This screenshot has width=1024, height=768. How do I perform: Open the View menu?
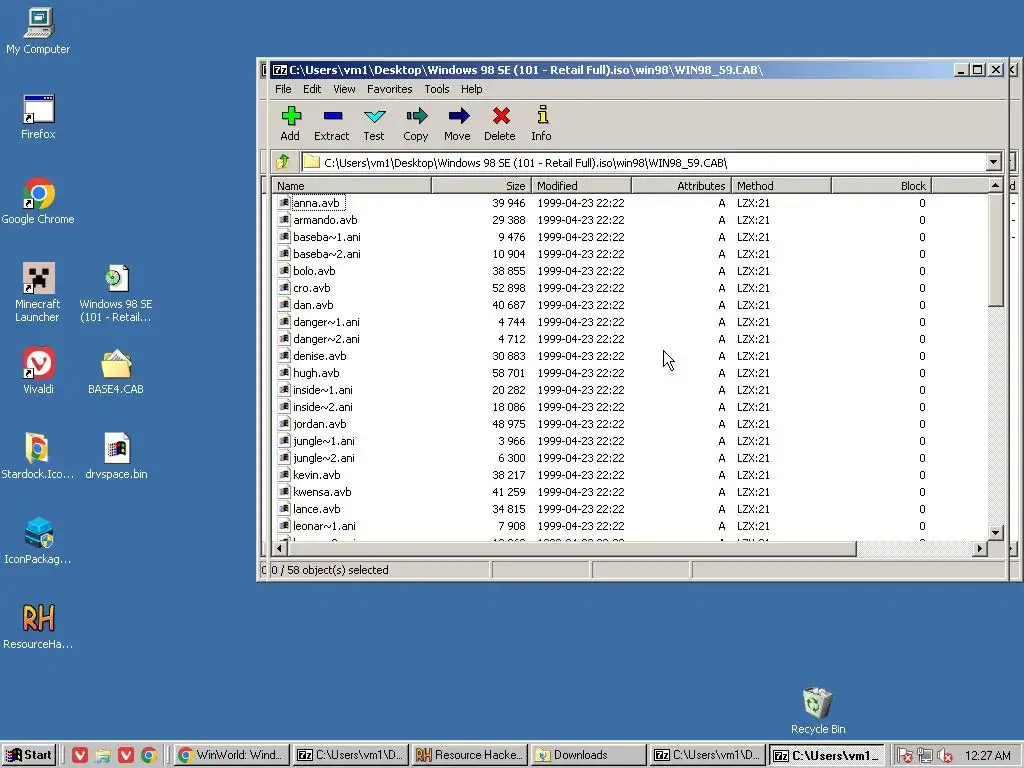[344, 89]
